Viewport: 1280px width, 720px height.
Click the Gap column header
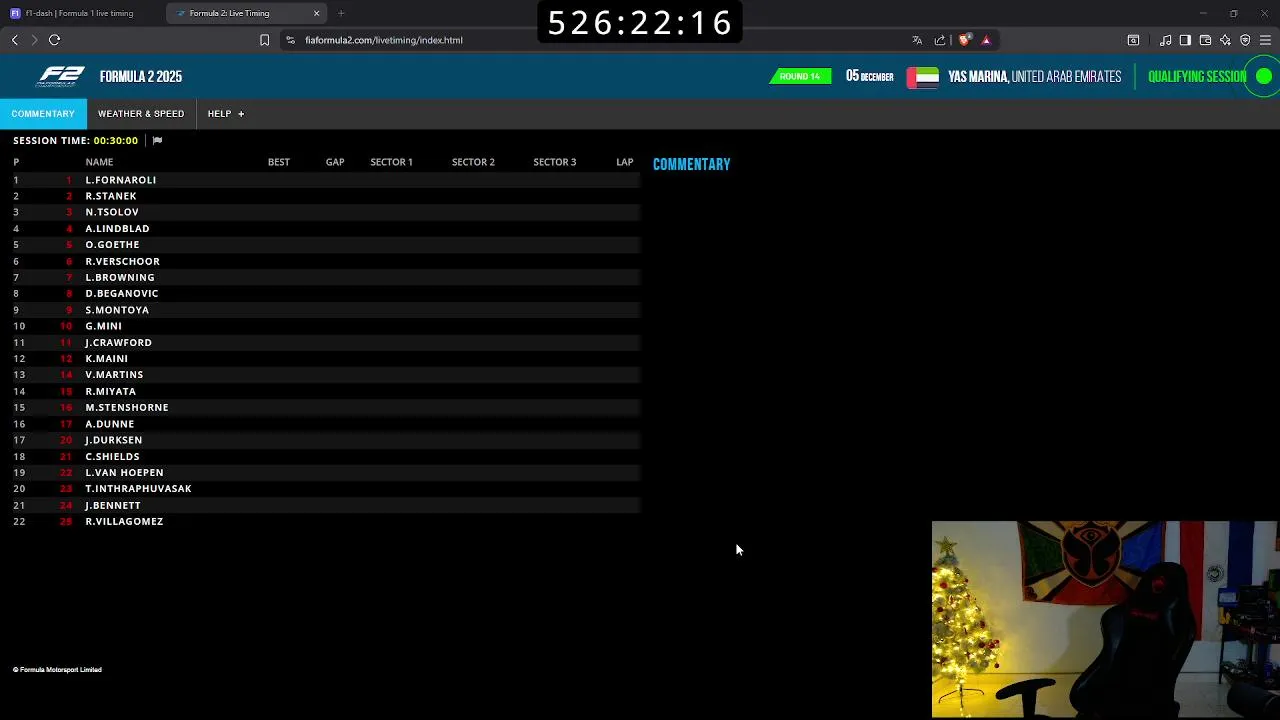tap(335, 162)
